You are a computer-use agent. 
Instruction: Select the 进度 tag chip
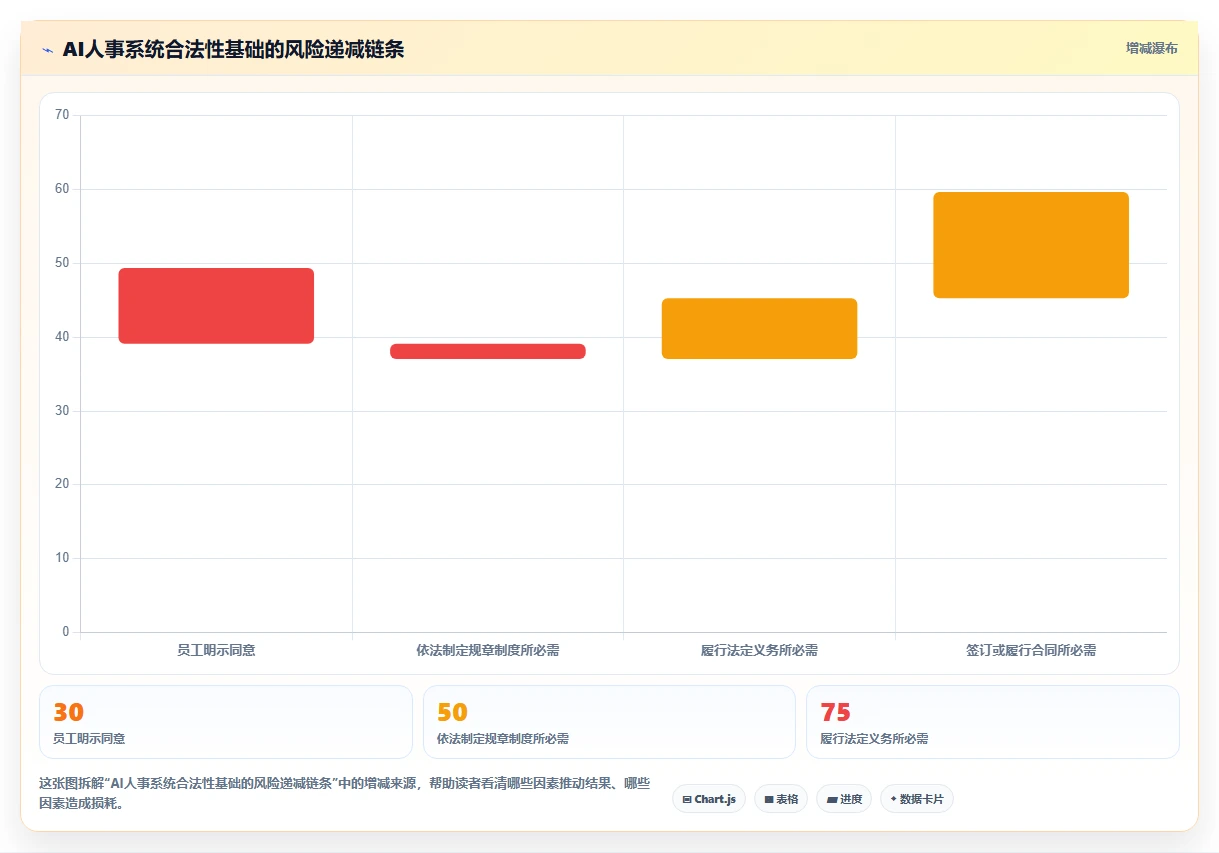point(844,799)
